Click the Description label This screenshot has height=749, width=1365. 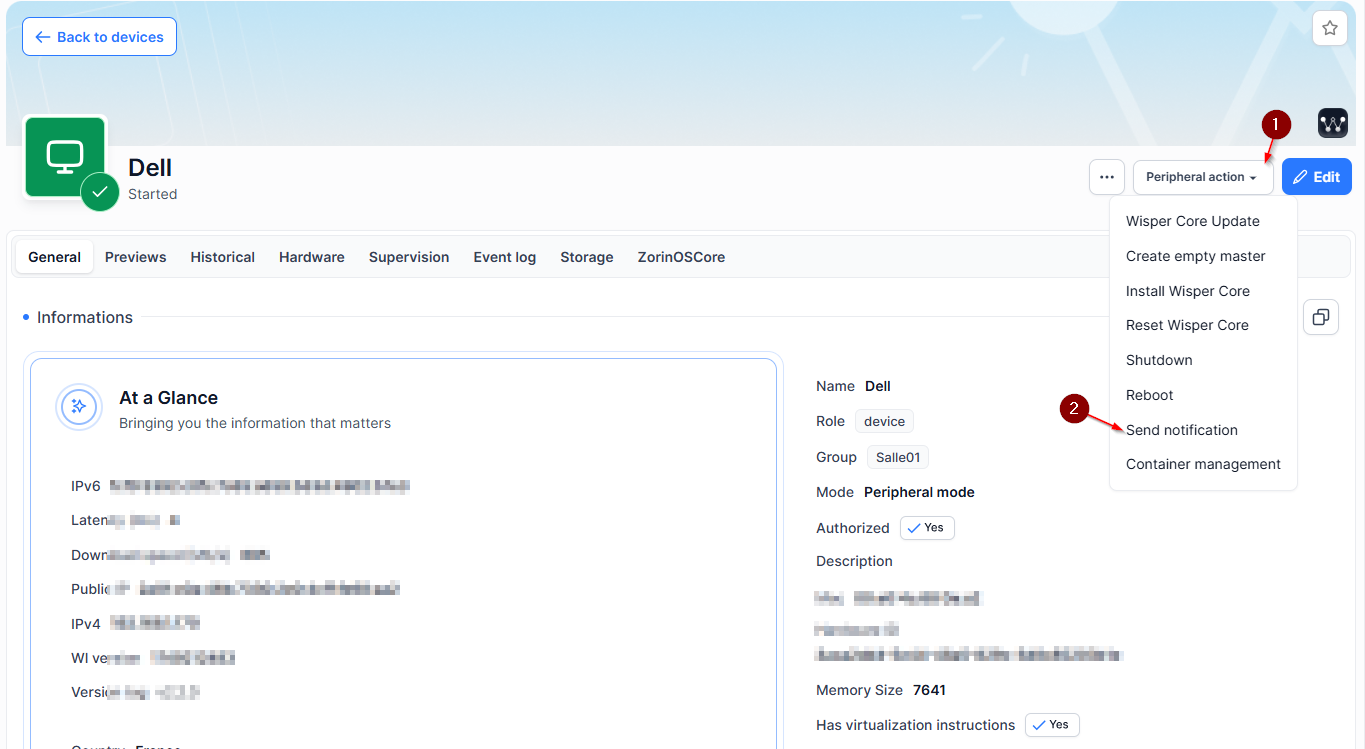(854, 561)
